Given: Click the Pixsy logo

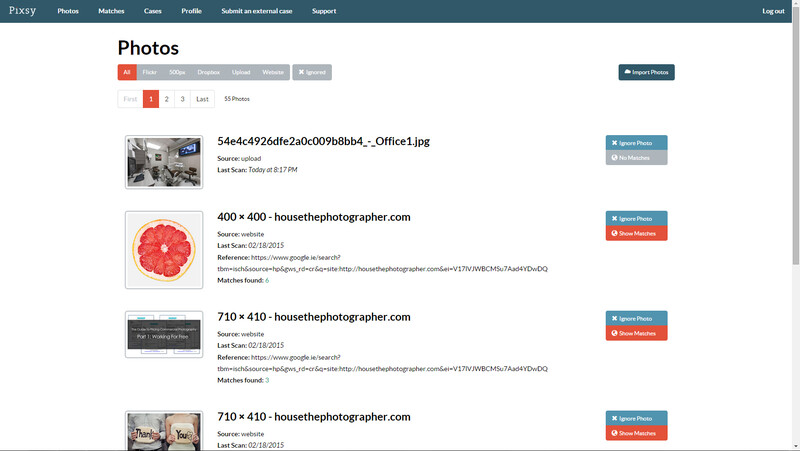Looking at the screenshot, I should pyautogui.click(x=22, y=11).
